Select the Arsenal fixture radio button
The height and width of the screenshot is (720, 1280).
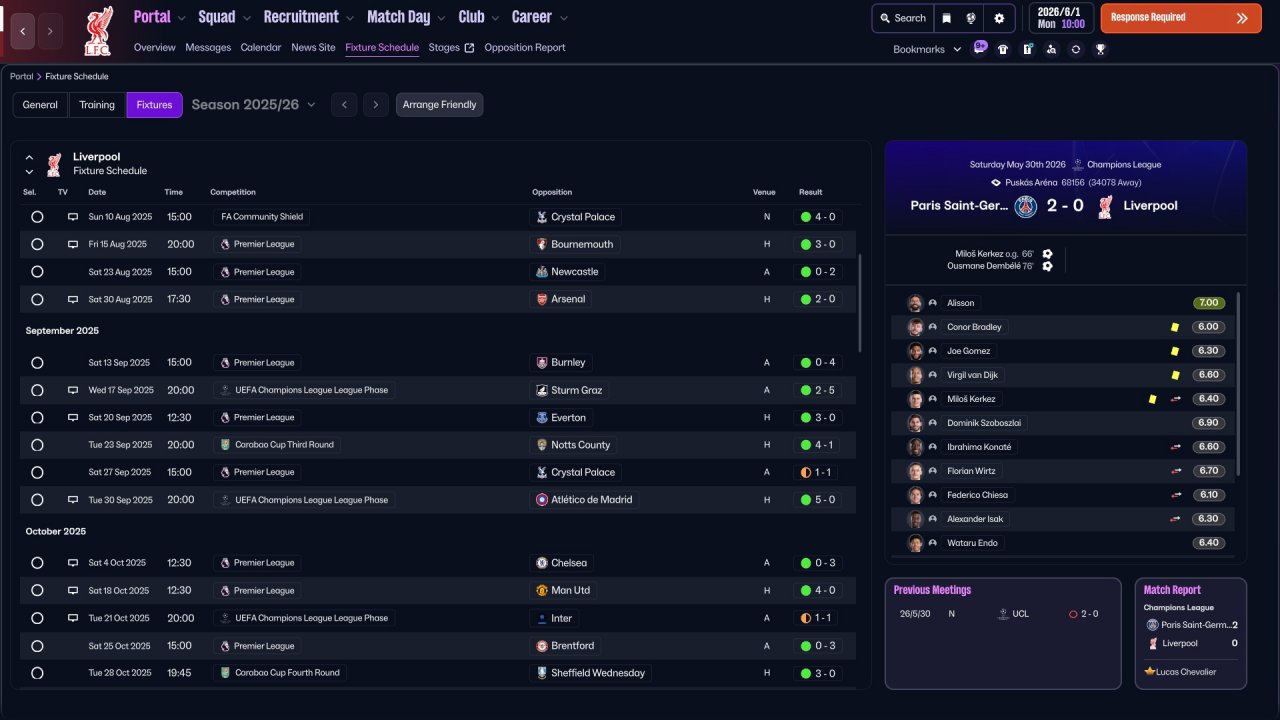pos(37,299)
